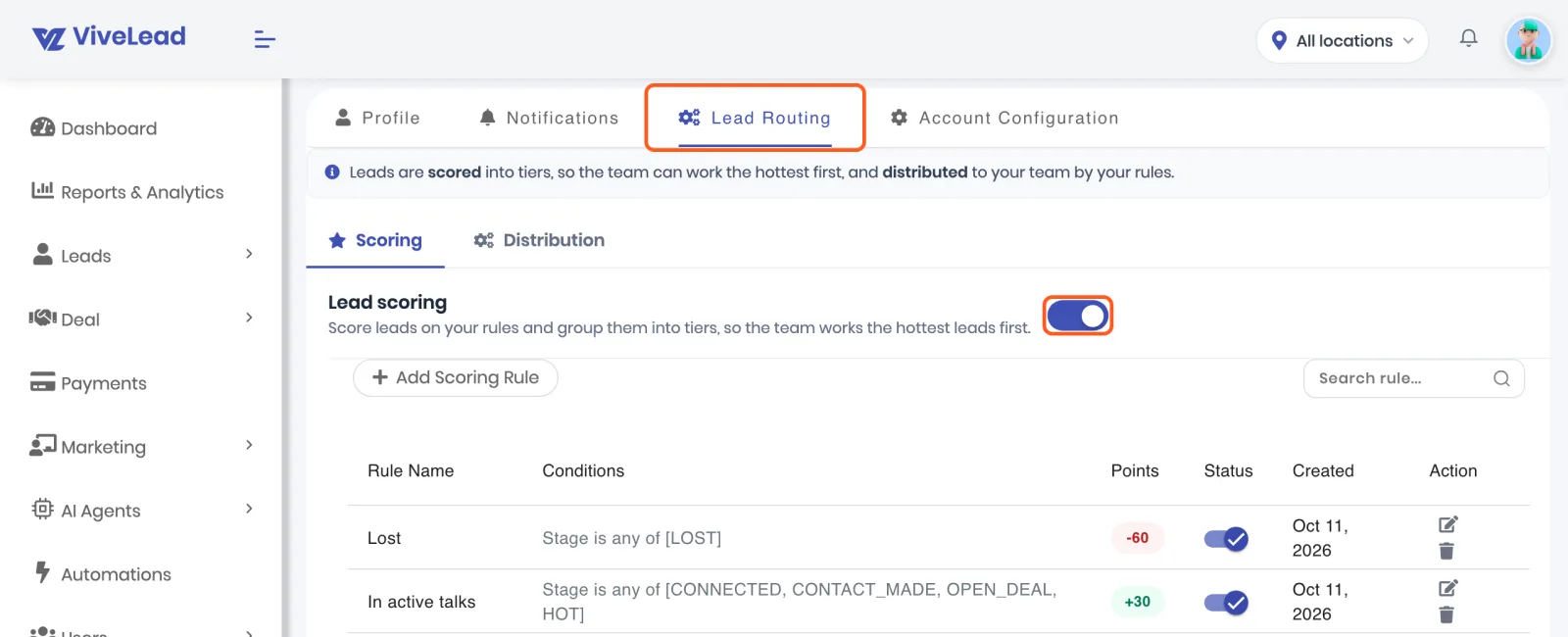Open the notifications bell in header

pos(1468,38)
